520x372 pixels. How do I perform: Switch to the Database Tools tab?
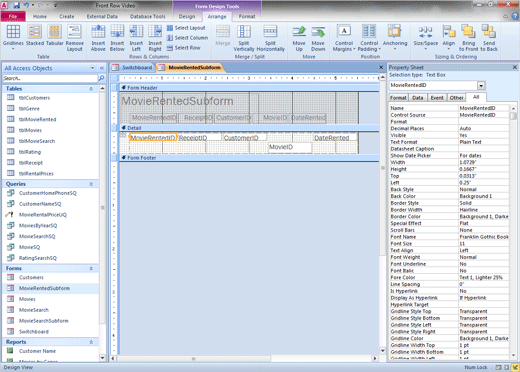pos(147,16)
